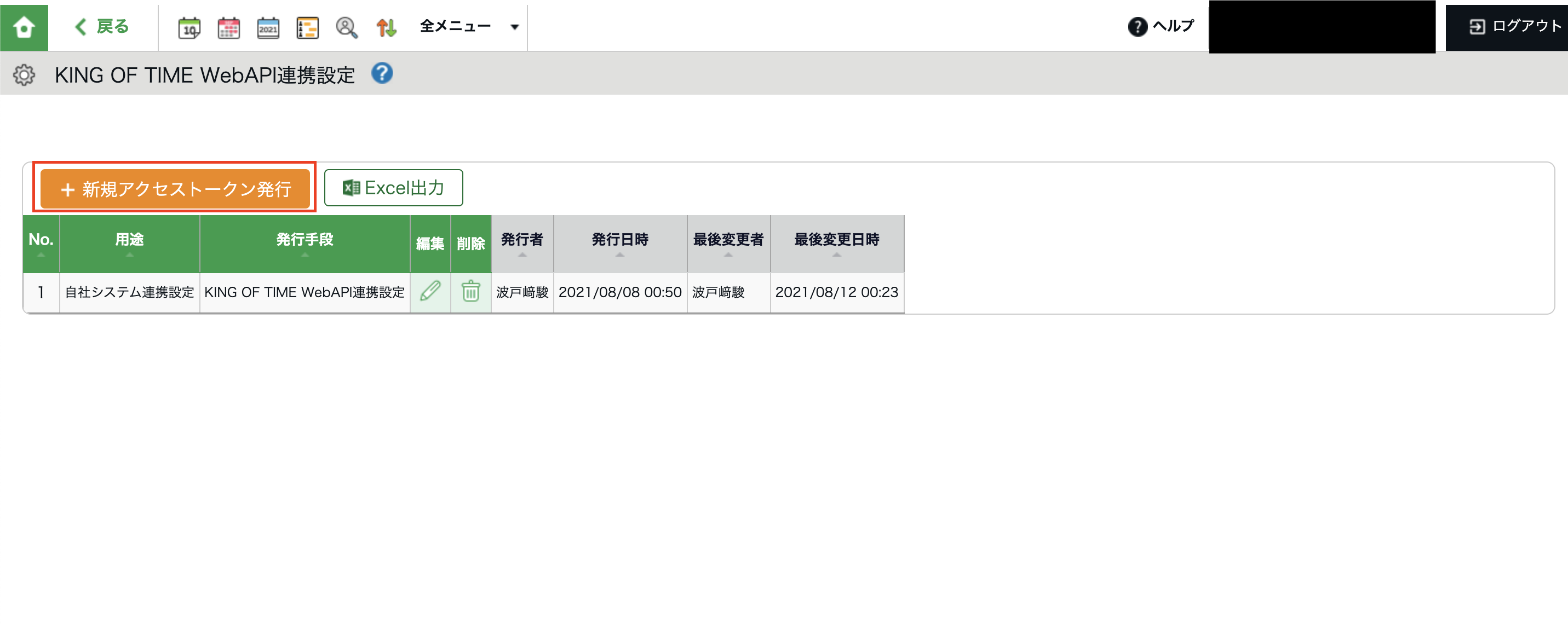Open the ヘルプ help menu item

click(1161, 26)
